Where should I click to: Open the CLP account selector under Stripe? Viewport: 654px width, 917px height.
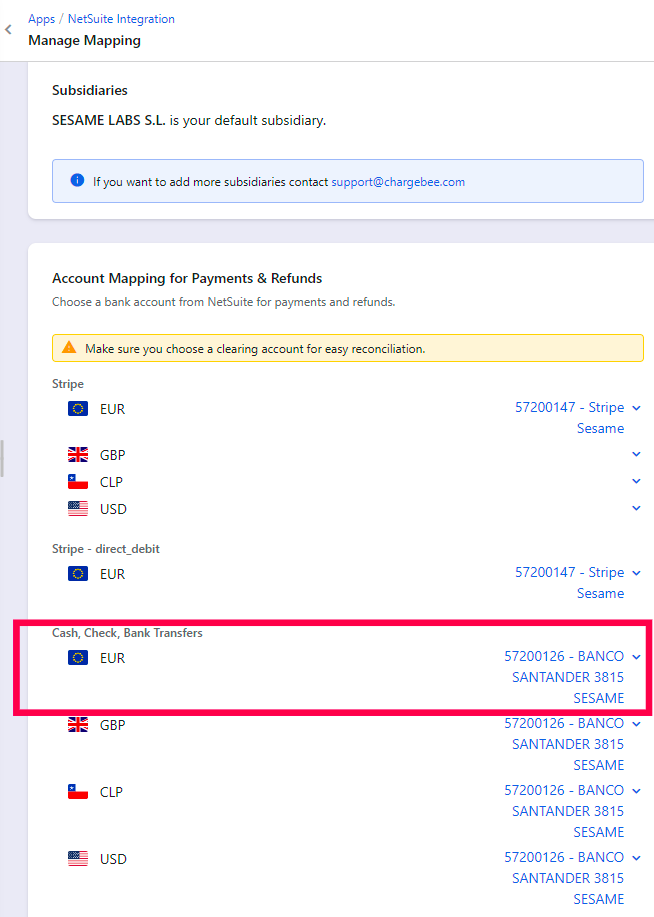point(637,480)
